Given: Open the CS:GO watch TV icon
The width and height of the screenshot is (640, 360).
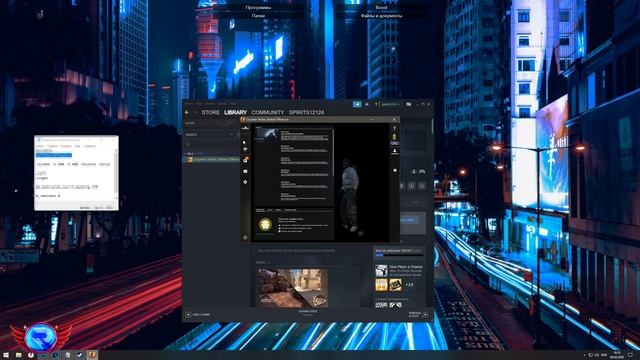Looking at the screenshot, I should (245, 171).
